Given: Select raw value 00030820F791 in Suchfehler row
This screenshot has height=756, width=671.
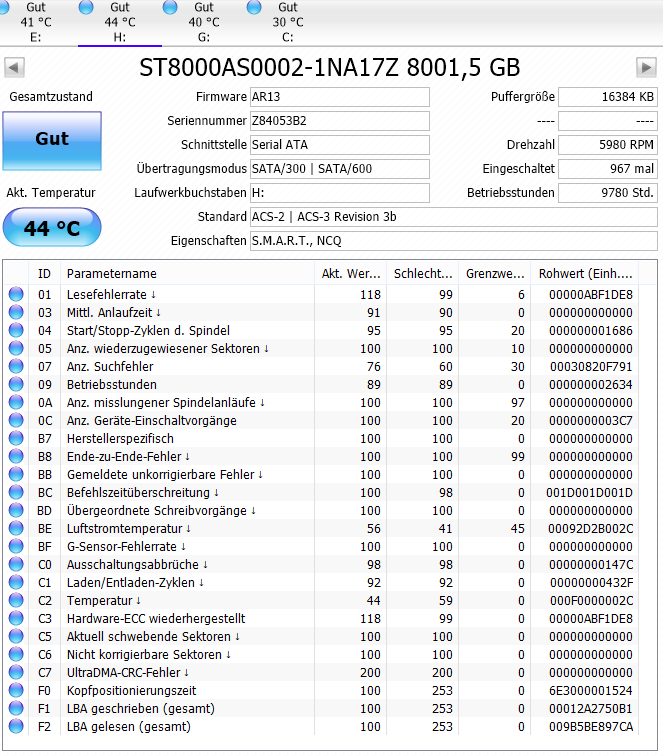Looking at the screenshot, I should click(x=591, y=367).
